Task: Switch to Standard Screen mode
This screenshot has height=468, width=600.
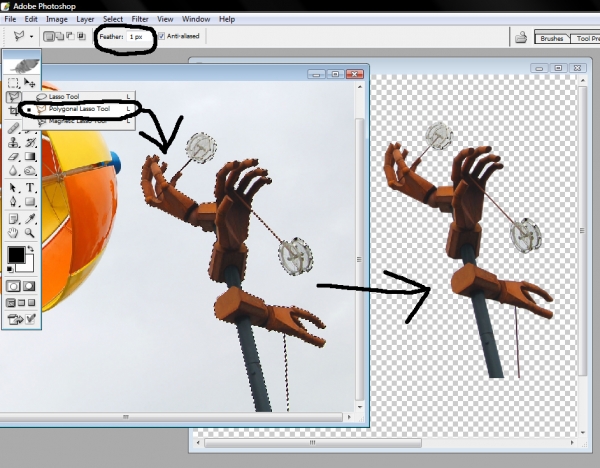Action: tap(11, 303)
